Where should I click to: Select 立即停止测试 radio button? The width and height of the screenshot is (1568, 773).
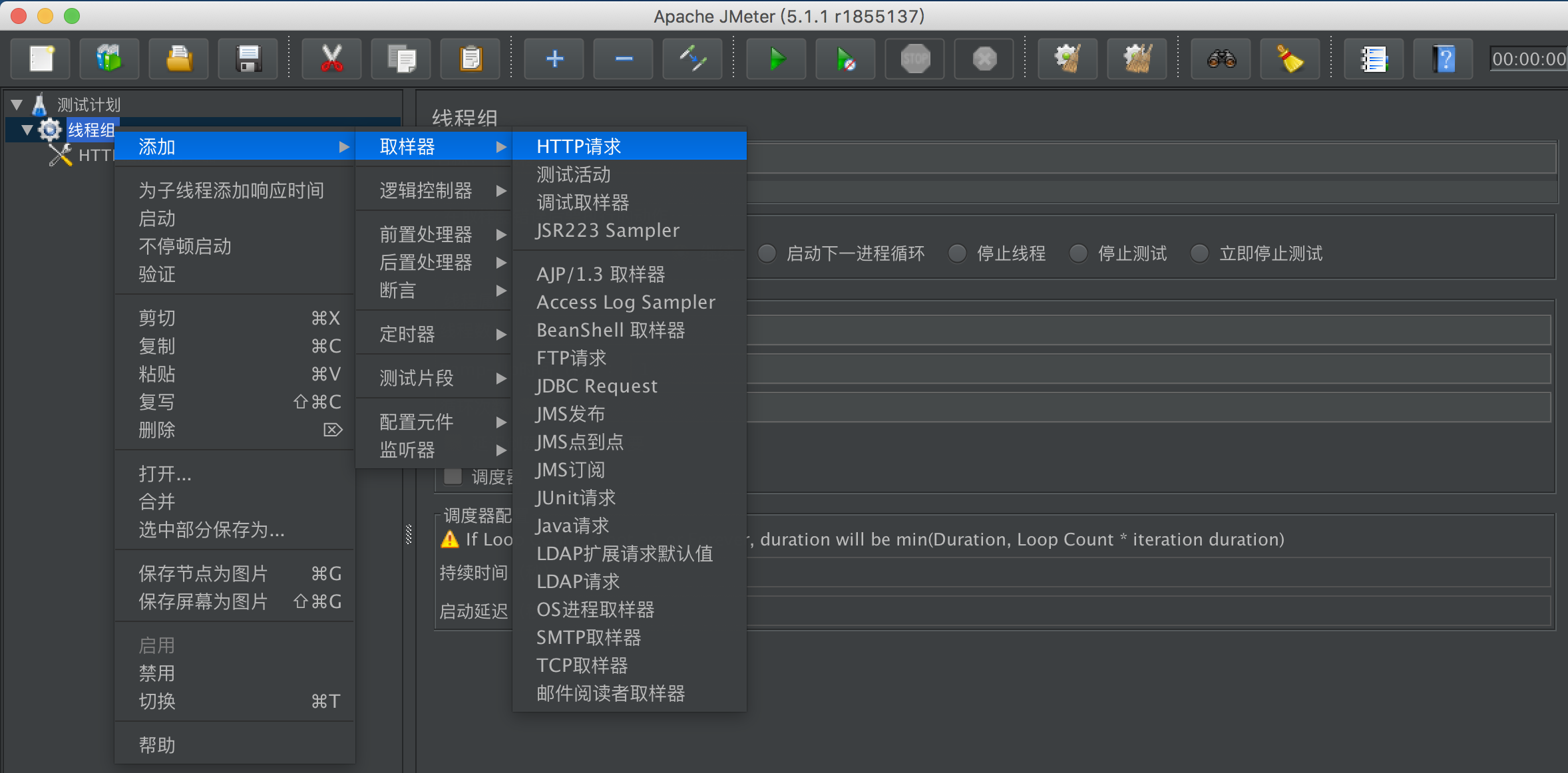(1200, 253)
